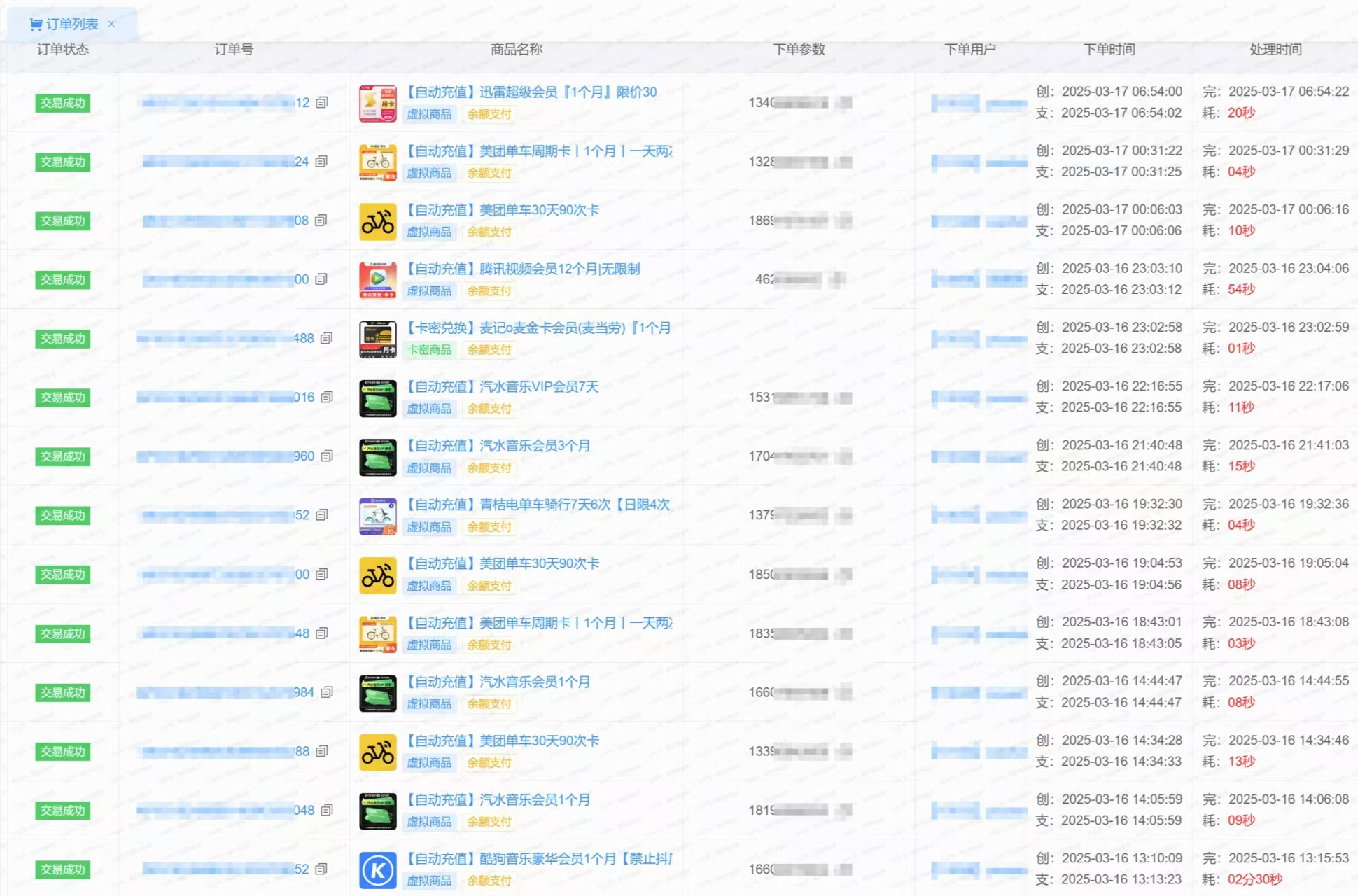Copy order number of 酷狗音乐 row

(x=321, y=869)
